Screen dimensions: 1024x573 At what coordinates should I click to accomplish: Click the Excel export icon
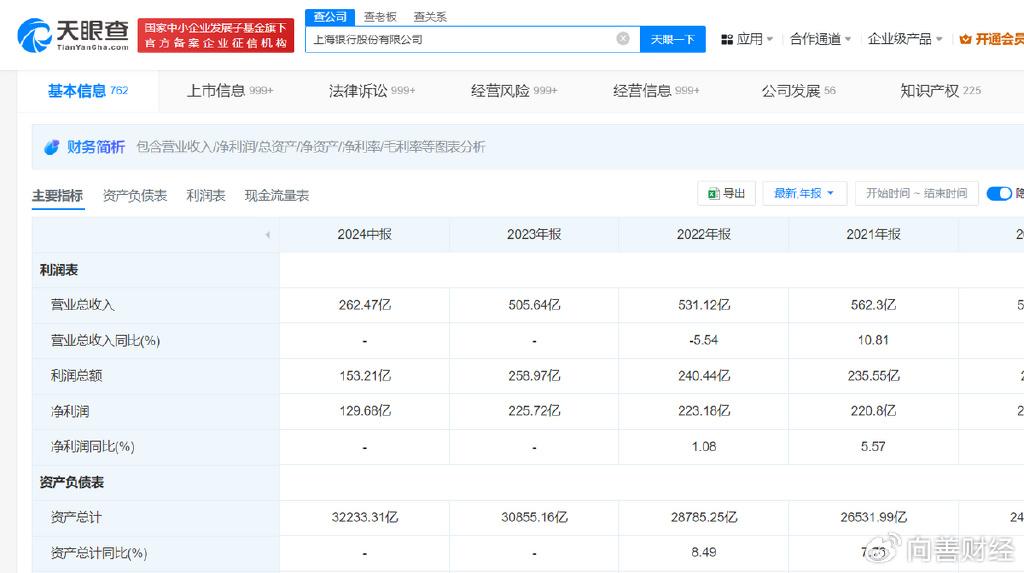[x=714, y=193]
